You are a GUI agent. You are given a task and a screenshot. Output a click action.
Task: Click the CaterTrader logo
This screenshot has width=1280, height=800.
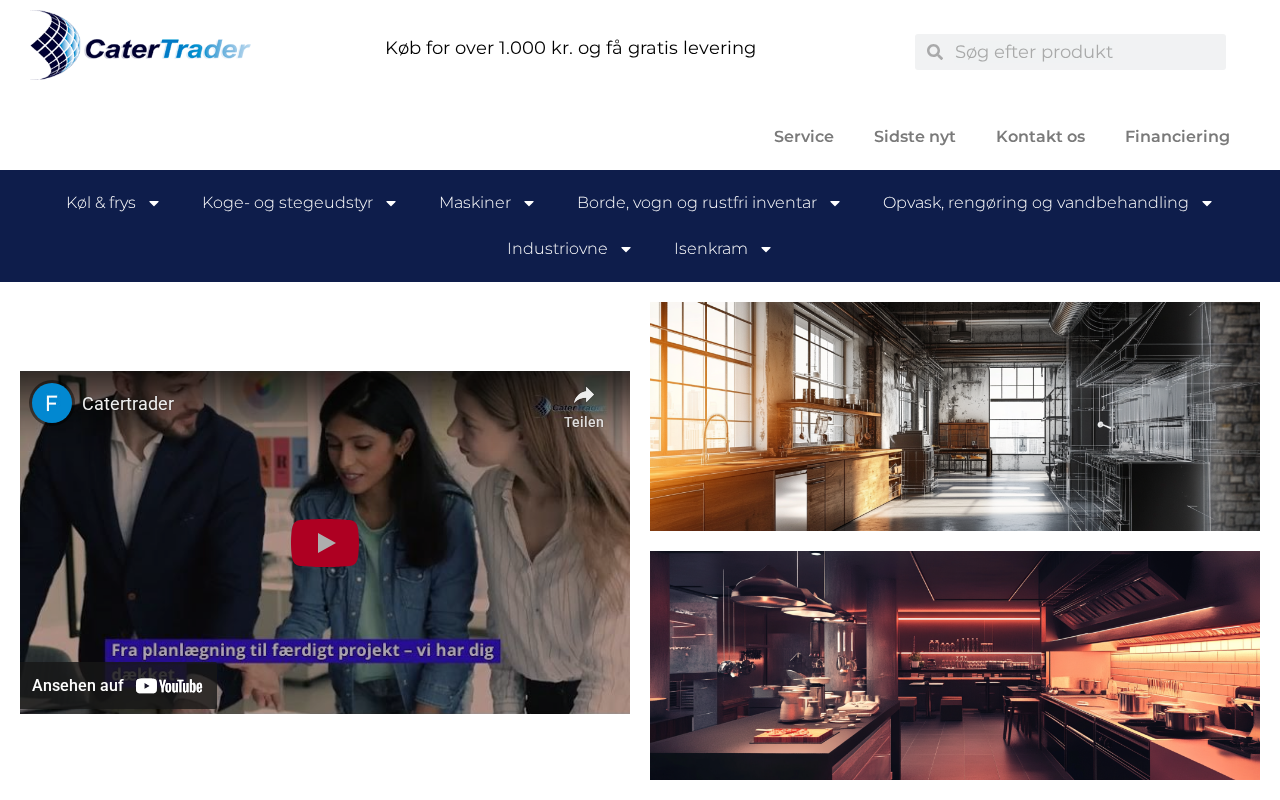(140, 46)
